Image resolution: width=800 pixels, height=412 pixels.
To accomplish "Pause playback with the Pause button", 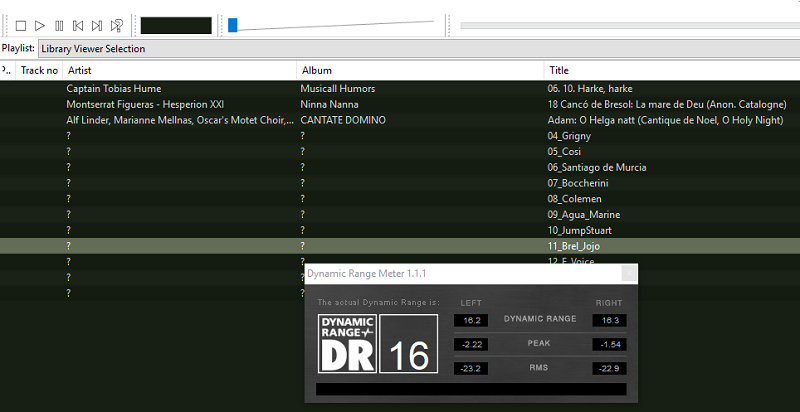I will pos(59,25).
